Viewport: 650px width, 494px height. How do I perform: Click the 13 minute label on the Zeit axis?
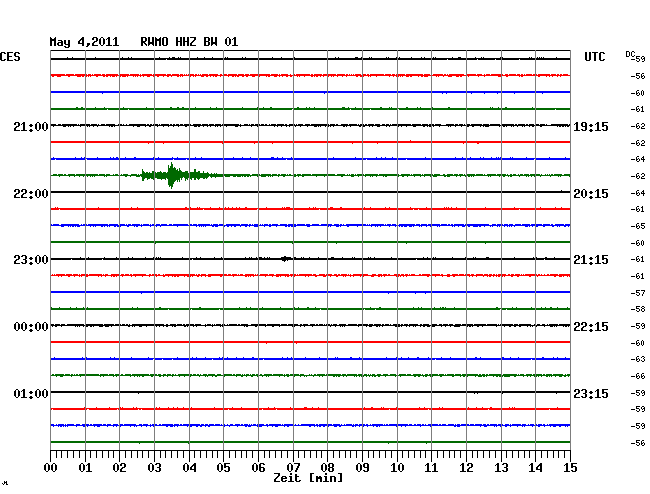(x=501, y=468)
